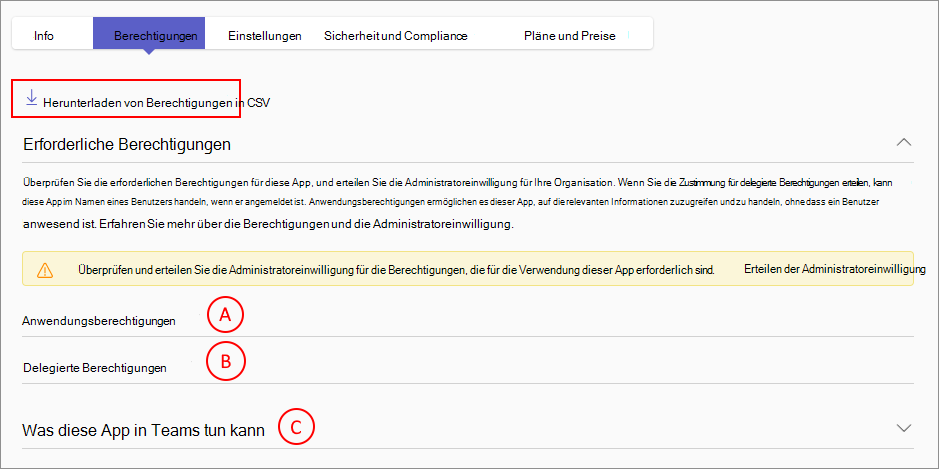Select the Delegierte Berechtigungen row
The height and width of the screenshot is (469, 939).
[x=94, y=367]
